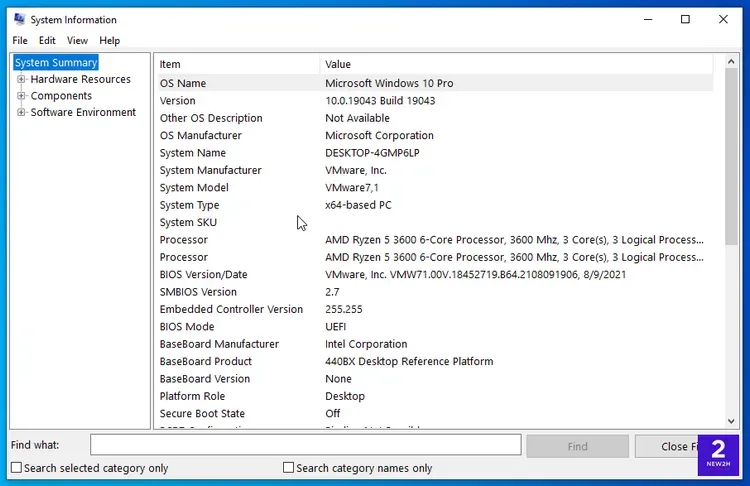This screenshot has height=486, width=750.
Task: Click the Platform Role value Desktop
Action: (345, 396)
